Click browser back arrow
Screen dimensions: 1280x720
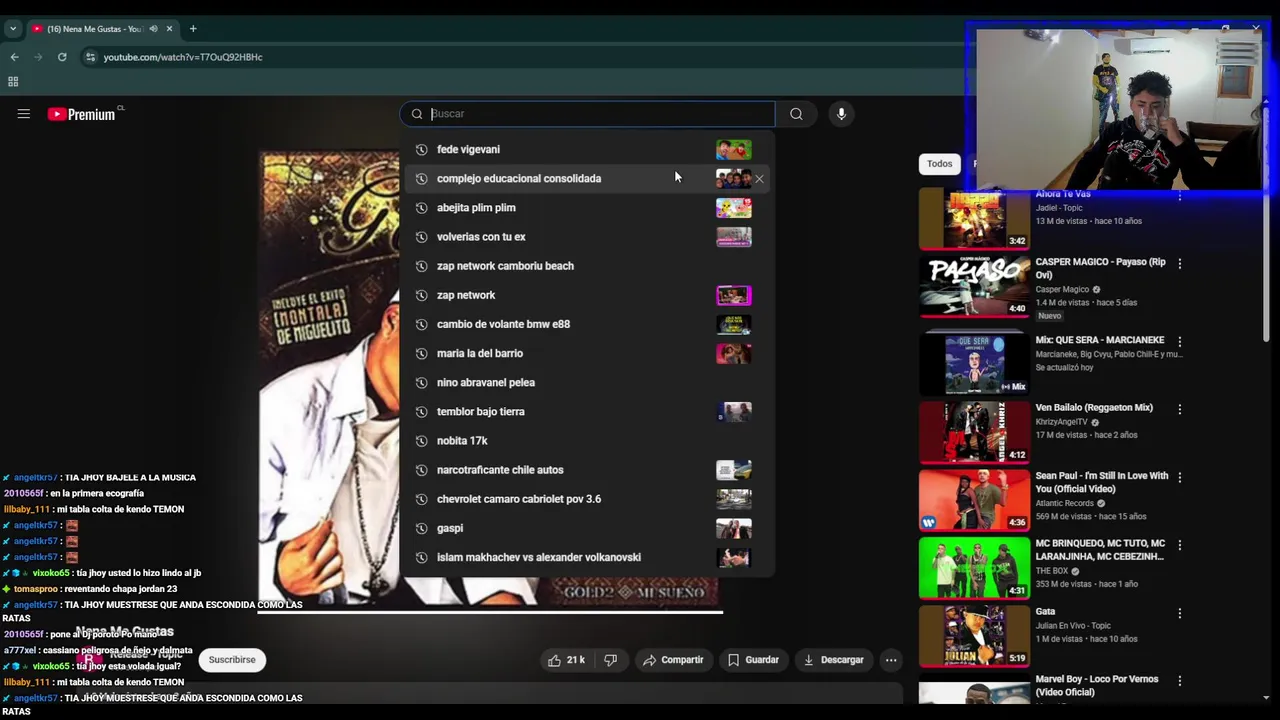pos(14,57)
